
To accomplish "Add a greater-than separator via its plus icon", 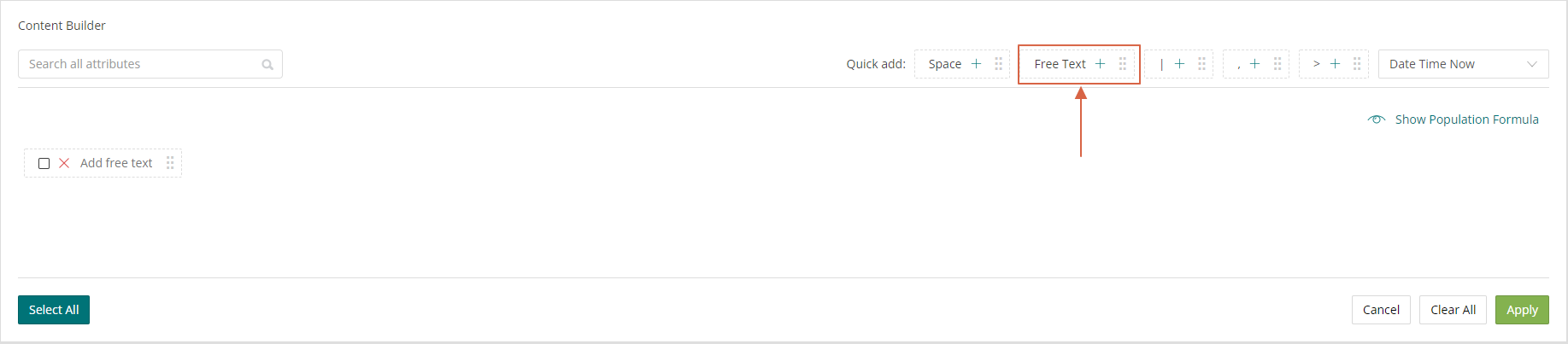I will [x=1335, y=64].
